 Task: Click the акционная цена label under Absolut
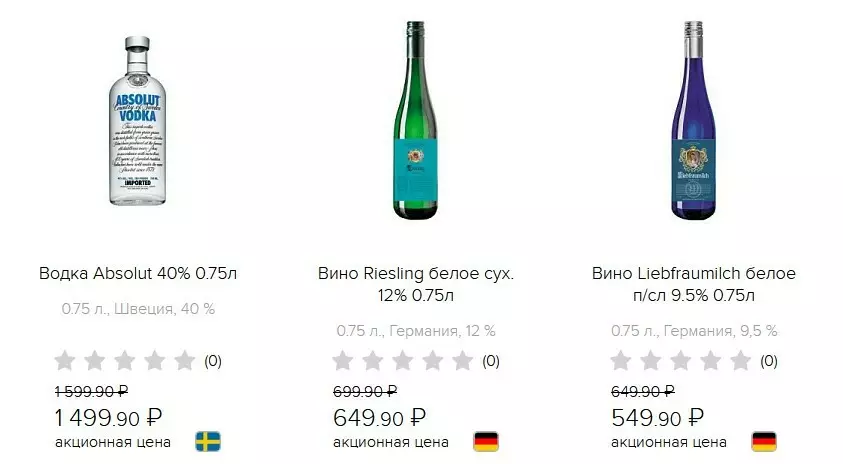(x=113, y=442)
